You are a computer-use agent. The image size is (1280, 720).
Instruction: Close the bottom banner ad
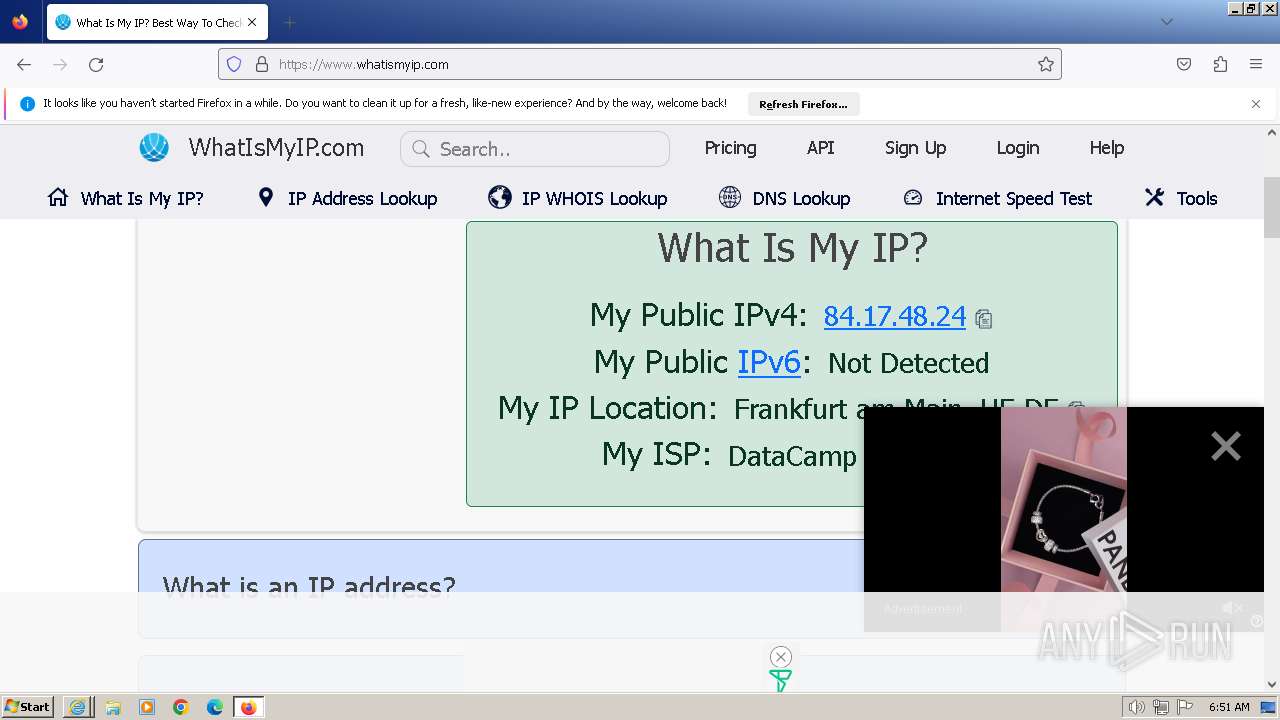781,656
